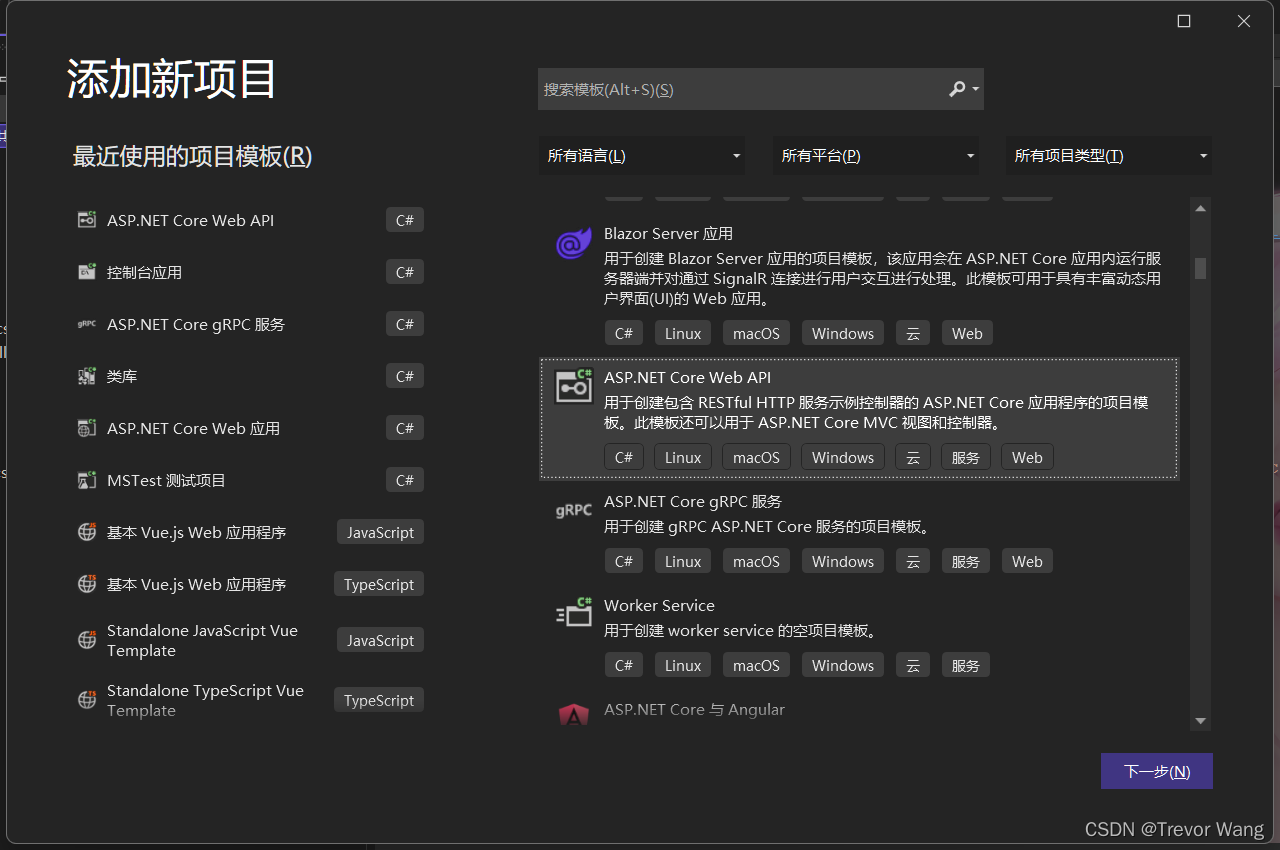Viewport: 1280px width, 850px height.
Task: Click the ASP.NET Core Web API template icon
Action: point(573,385)
